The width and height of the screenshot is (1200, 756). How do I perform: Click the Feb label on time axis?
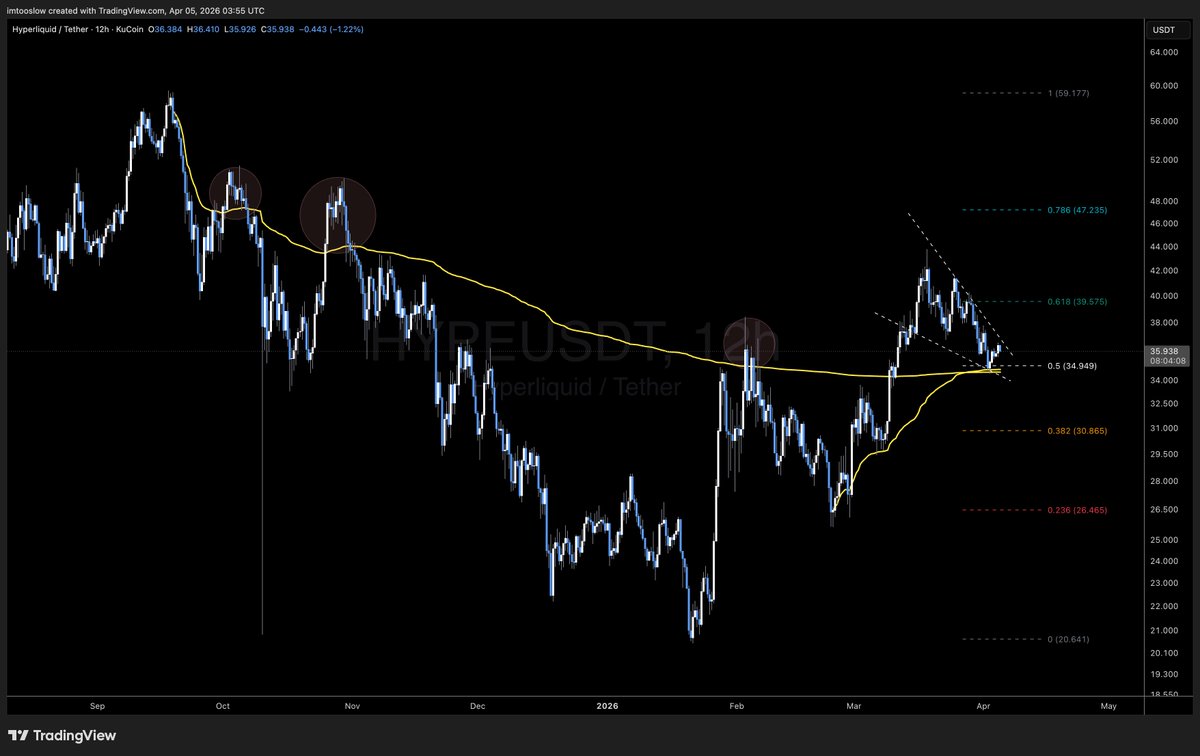737,706
